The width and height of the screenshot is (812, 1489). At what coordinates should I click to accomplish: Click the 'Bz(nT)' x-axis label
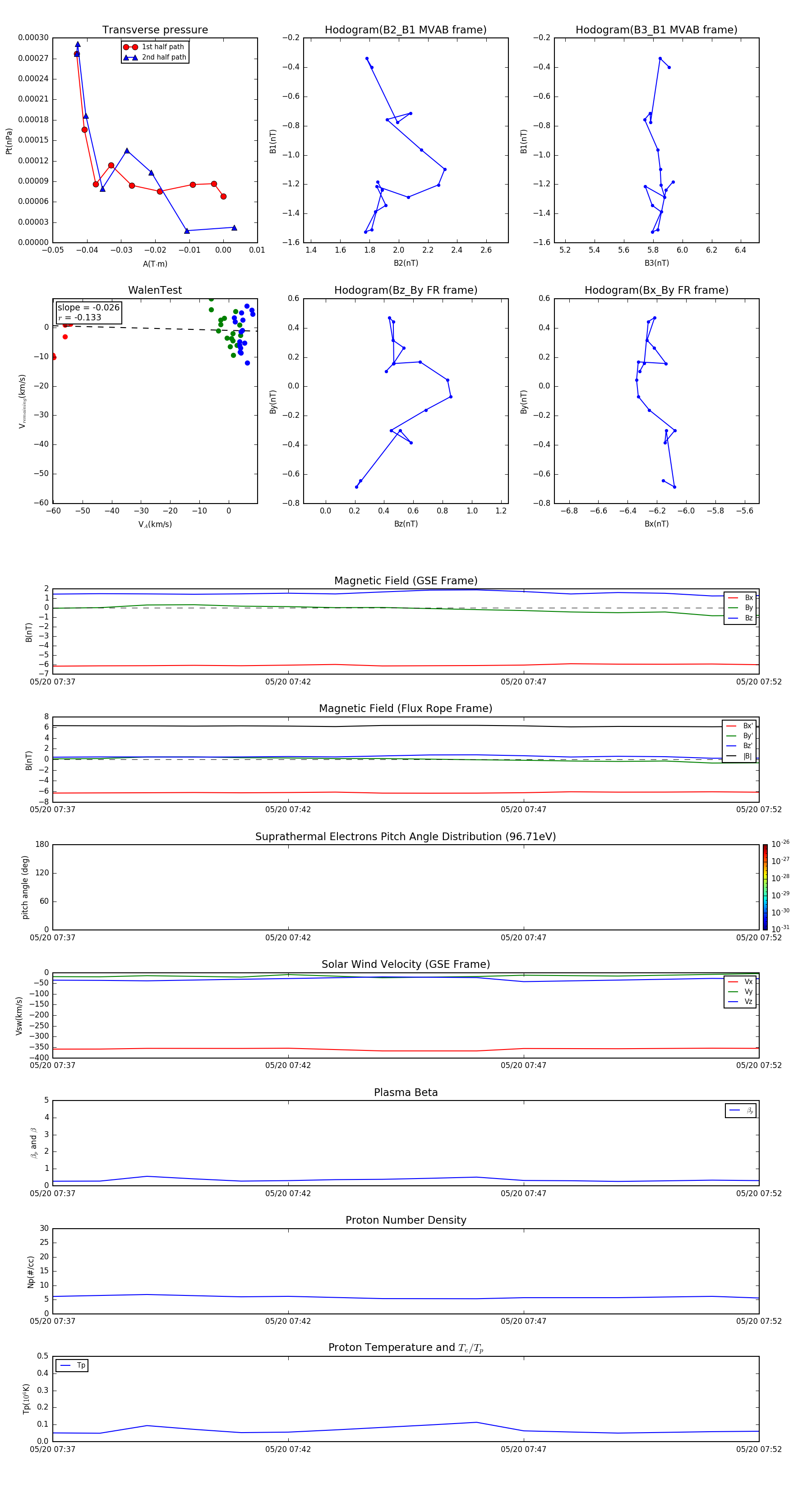tap(406, 524)
